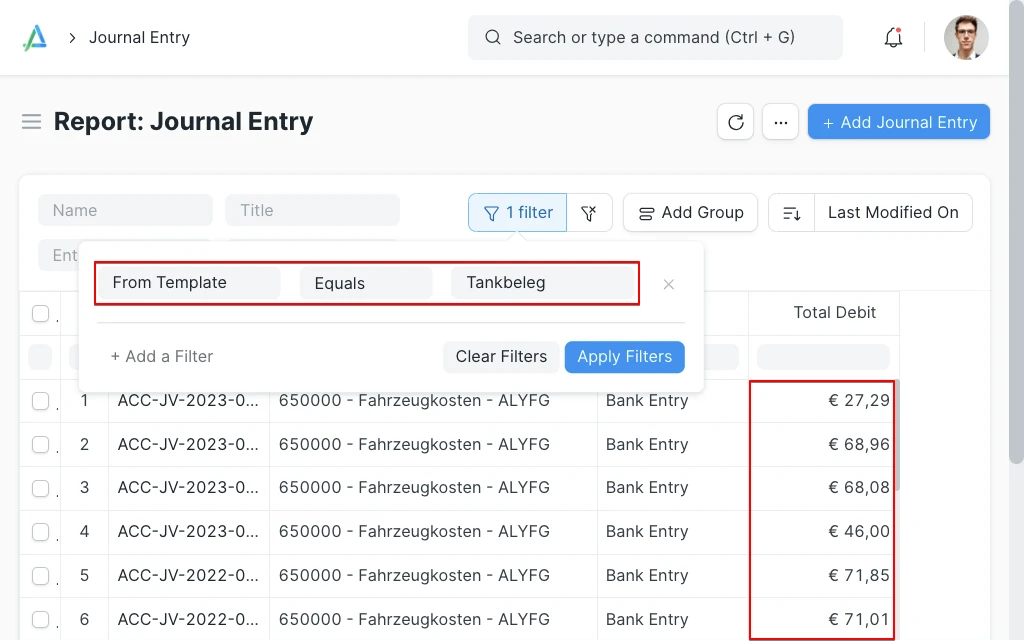1024x644 pixels.
Task: Open the user profile avatar
Action: pos(965,38)
